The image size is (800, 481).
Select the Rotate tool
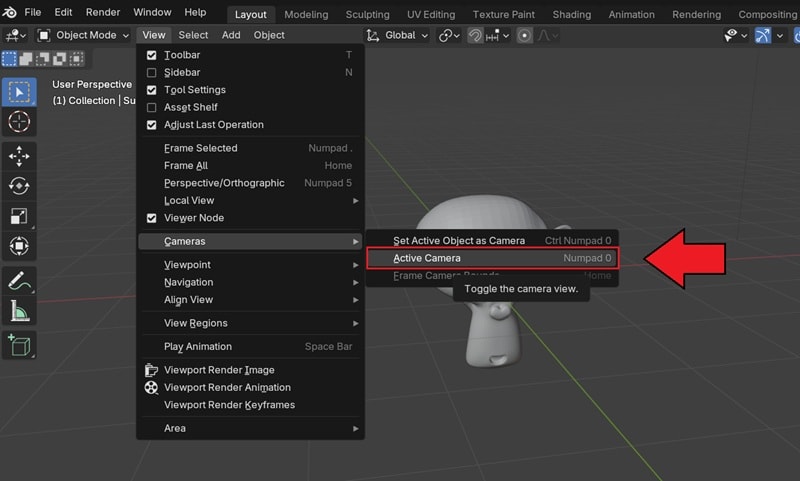19,186
